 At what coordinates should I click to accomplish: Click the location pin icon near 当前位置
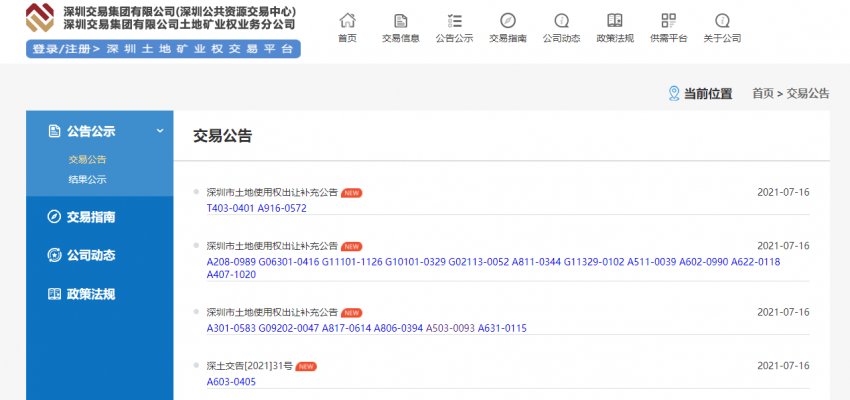pyautogui.click(x=674, y=93)
